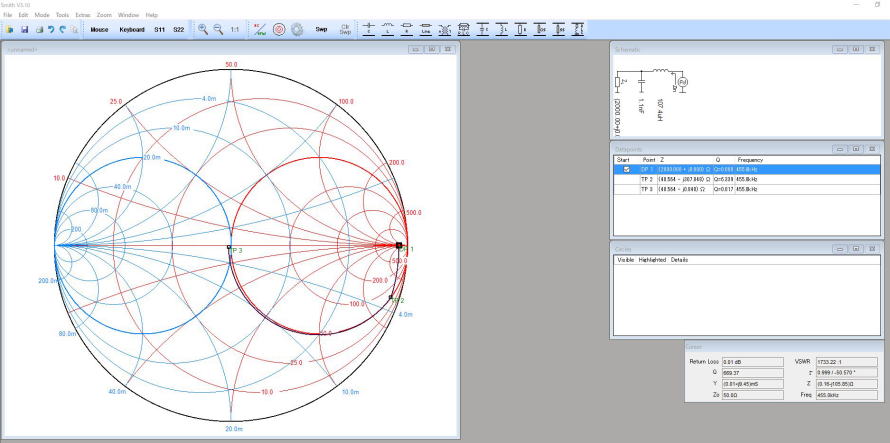
Task: Select the S22 mode button
Action: pyautogui.click(x=179, y=30)
